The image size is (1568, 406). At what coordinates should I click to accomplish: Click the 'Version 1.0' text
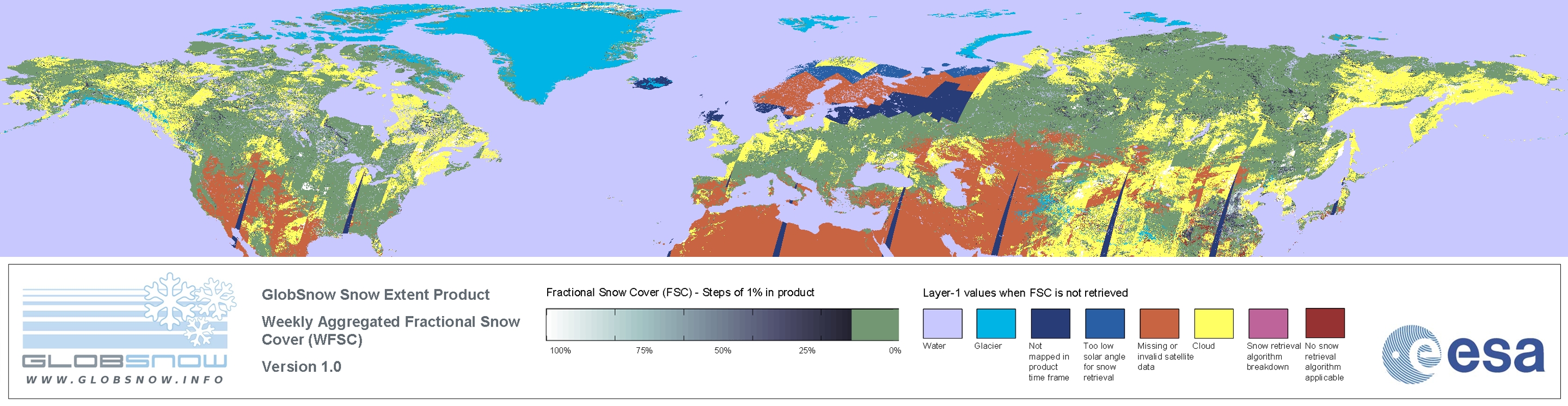pos(301,366)
